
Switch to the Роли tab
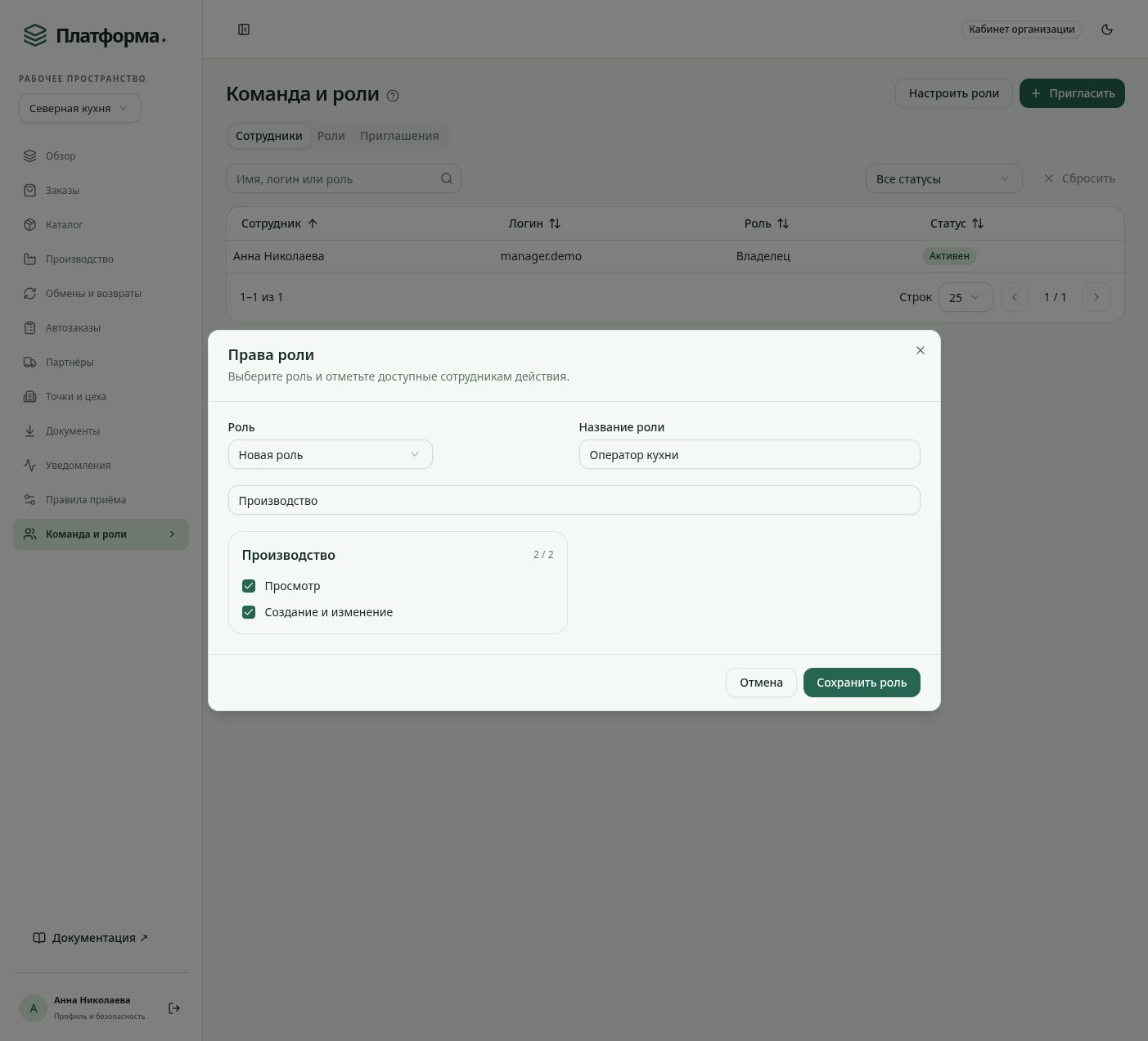point(331,136)
